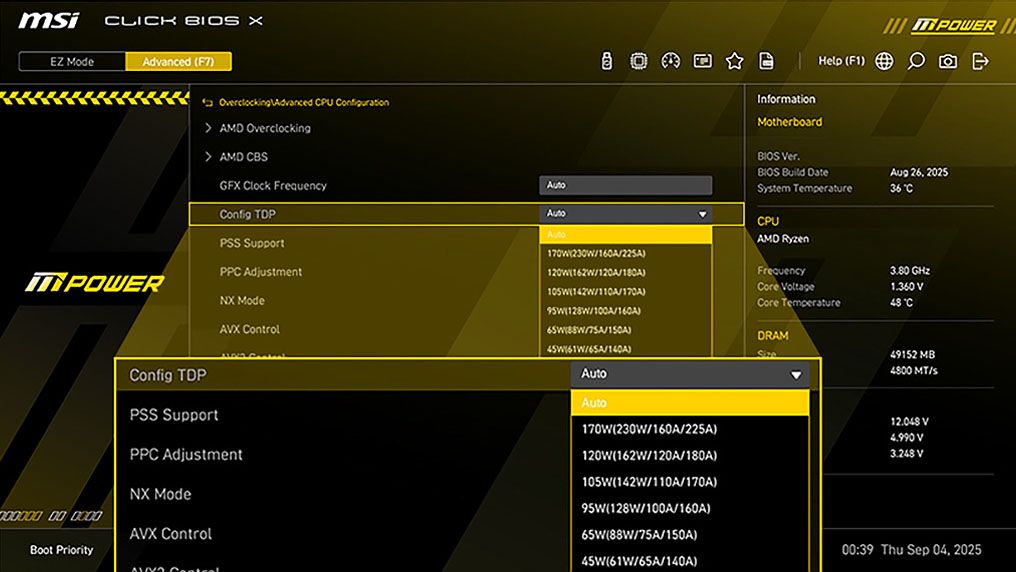Click the 3.248 V voltage reading

906,453
